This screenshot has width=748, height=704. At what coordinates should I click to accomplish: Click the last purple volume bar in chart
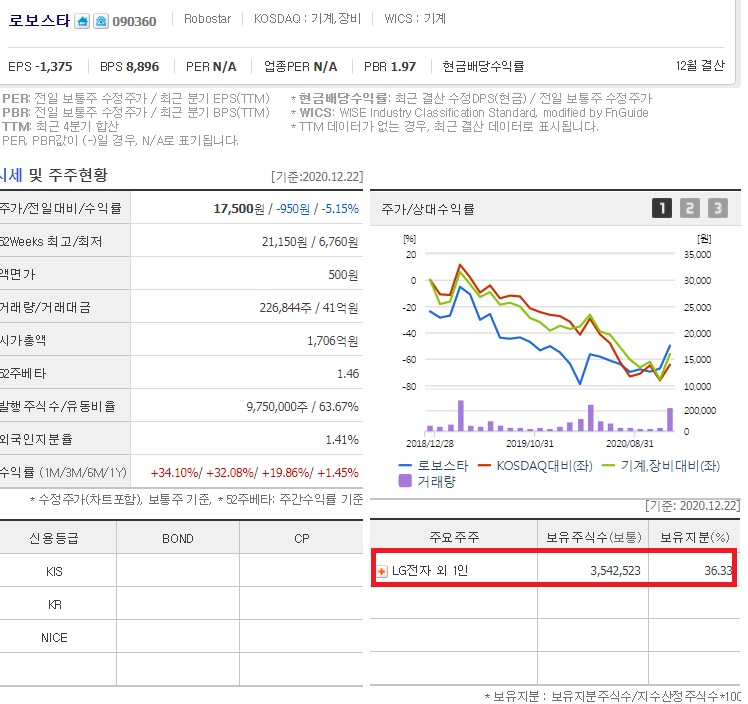point(670,420)
